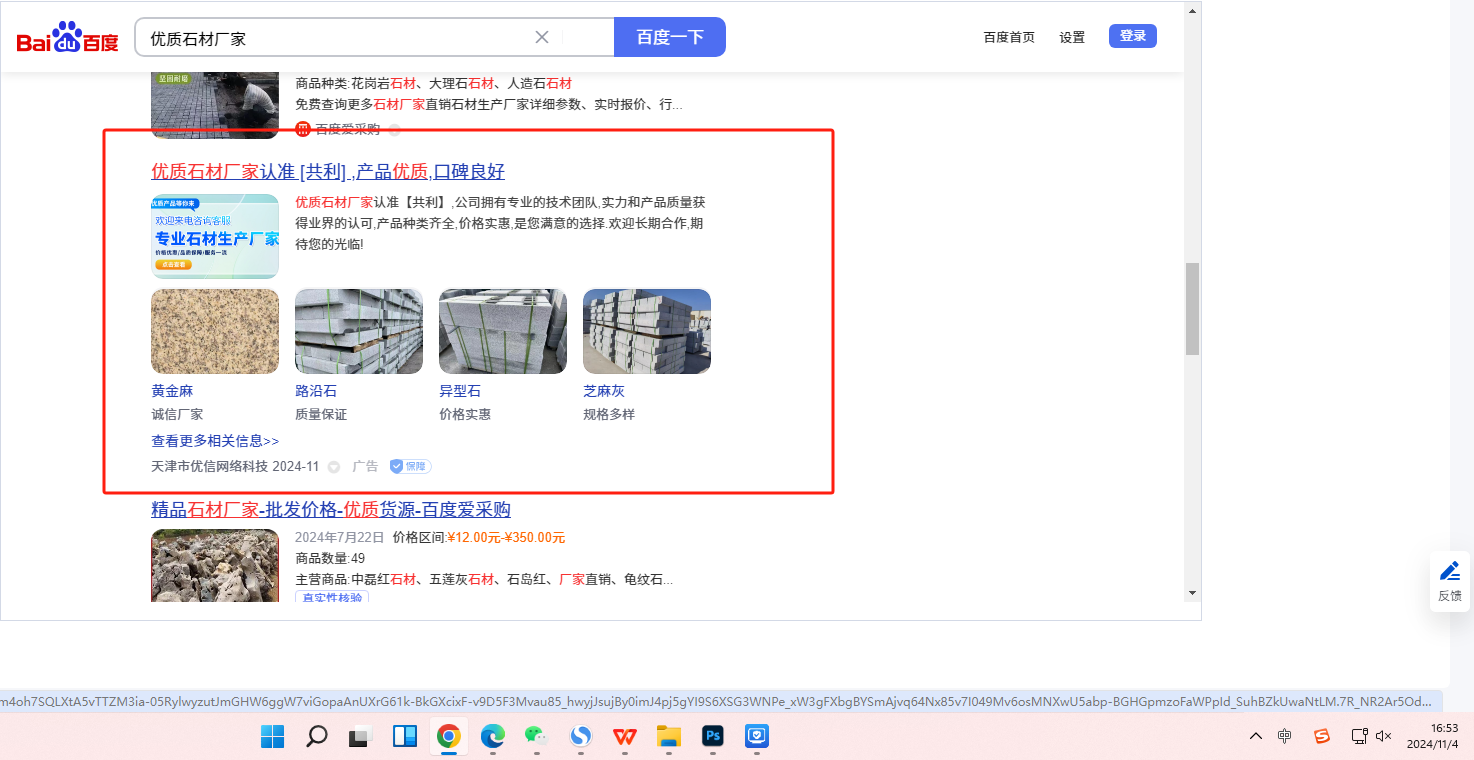Image resolution: width=1474 pixels, height=760 pixels.
Task: Open Windows taskbar search
Action: (316, 737)
